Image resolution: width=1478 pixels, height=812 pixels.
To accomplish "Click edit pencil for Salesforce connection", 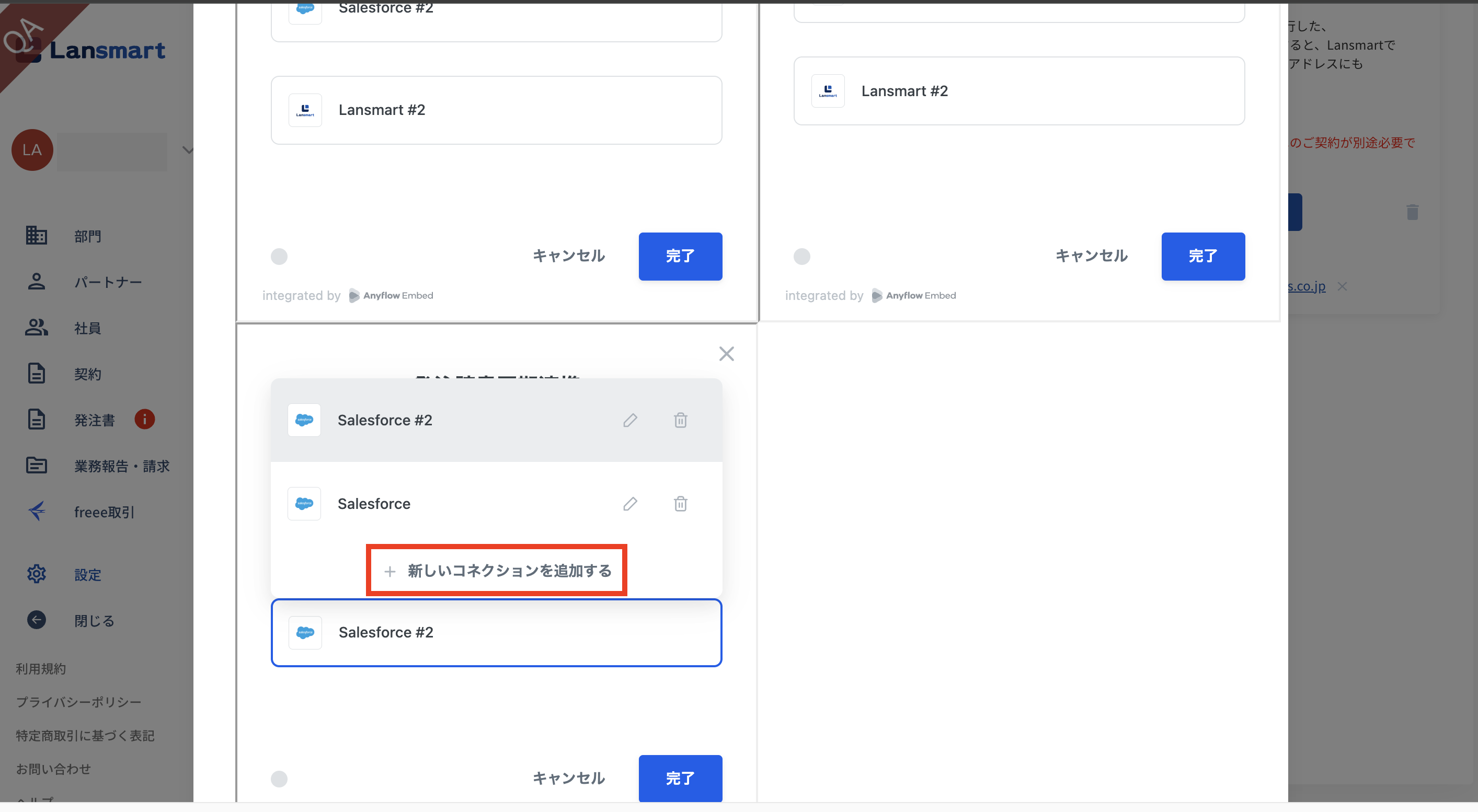I will (x=630, y=504).
